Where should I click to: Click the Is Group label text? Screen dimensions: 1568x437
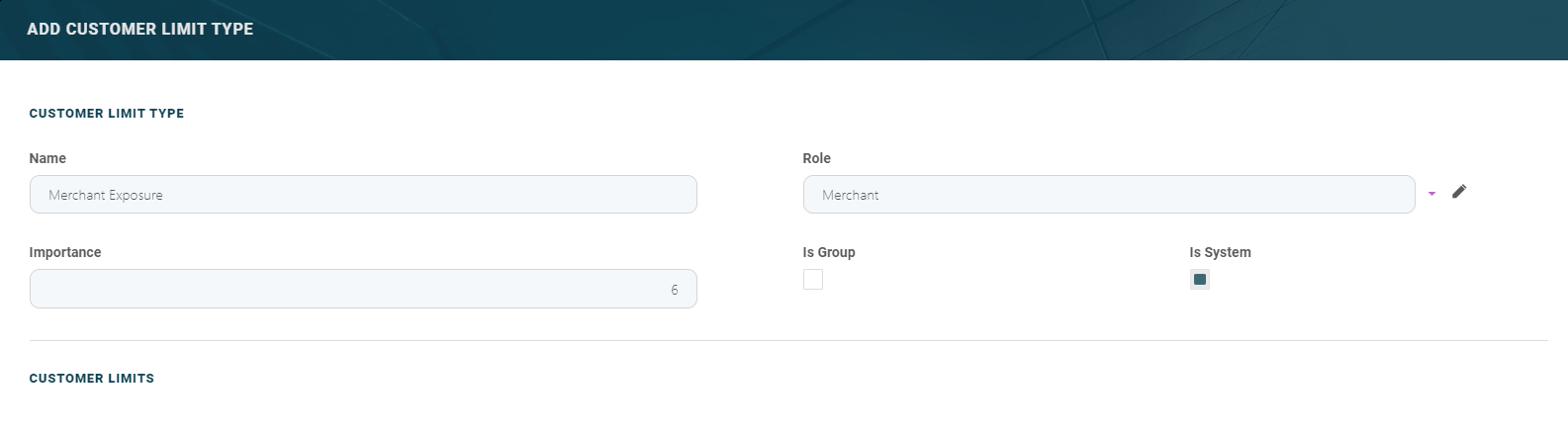click(x=829, y=252)
